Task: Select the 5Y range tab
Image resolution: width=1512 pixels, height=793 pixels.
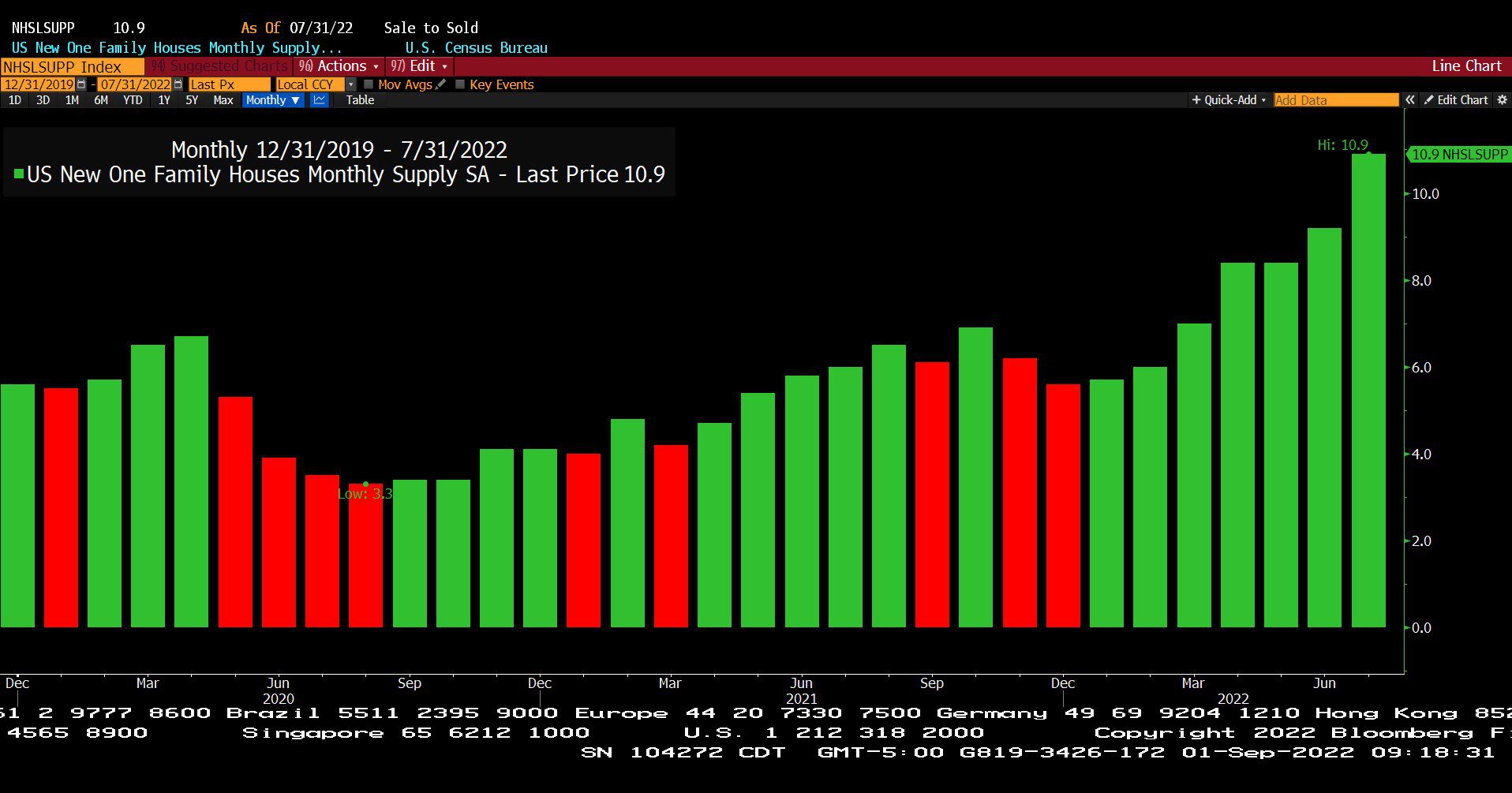Action: point(192,100)
